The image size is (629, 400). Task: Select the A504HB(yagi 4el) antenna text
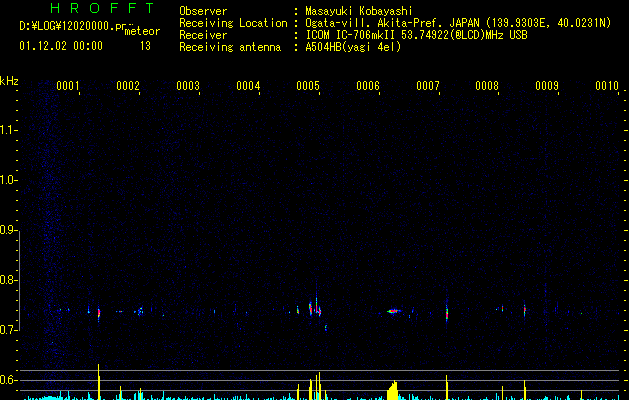tap(353, 47)
